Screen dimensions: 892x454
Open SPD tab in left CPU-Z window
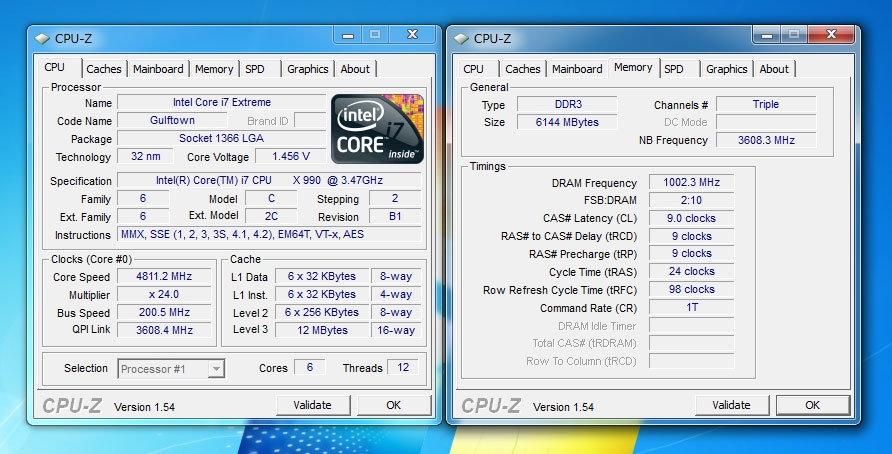coord(255,69)
